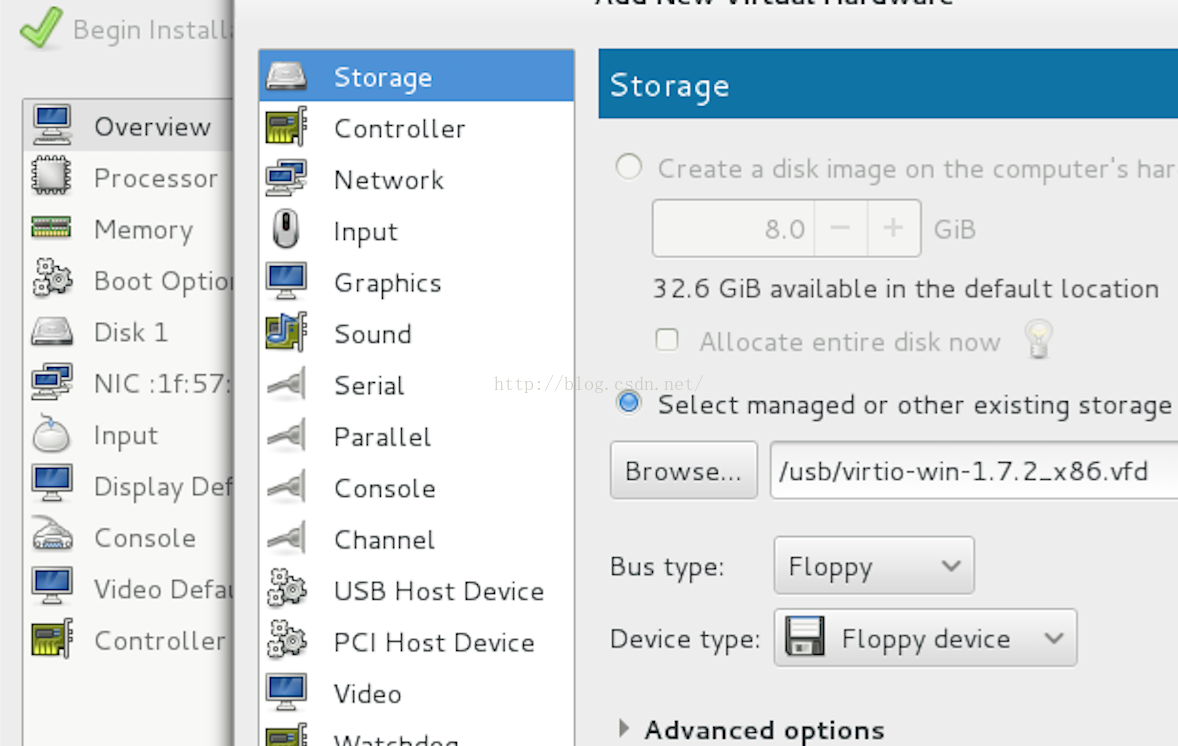The image size is (1178, 746).
Task: Open the Bus type Floppy dropdown
Action: (x=874, y=566)
